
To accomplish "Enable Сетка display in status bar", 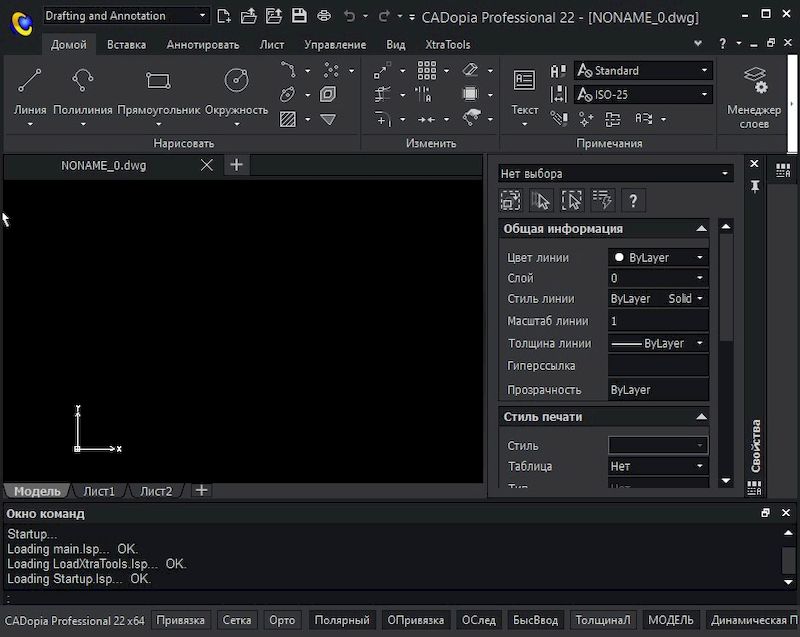I will [x=236, y=620].
